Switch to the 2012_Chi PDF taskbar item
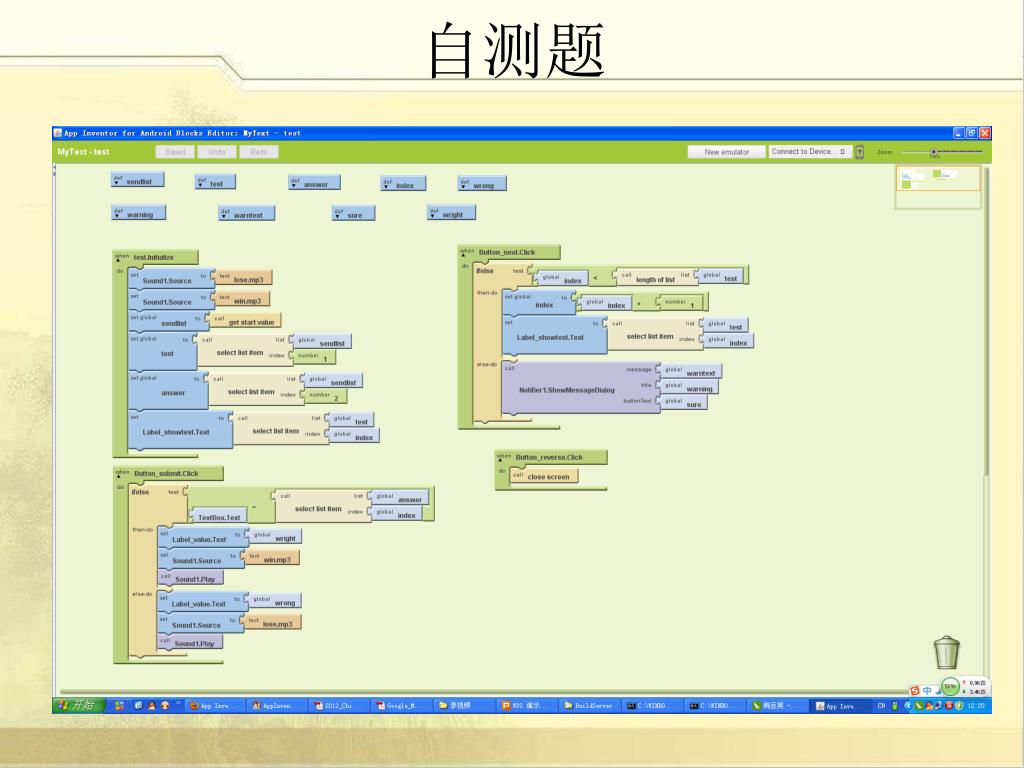 339,705
